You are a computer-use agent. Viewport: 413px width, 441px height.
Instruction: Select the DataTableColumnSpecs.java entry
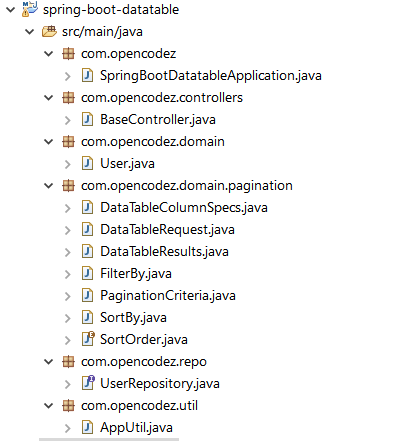pyautogui.click(x=184, y=208)
